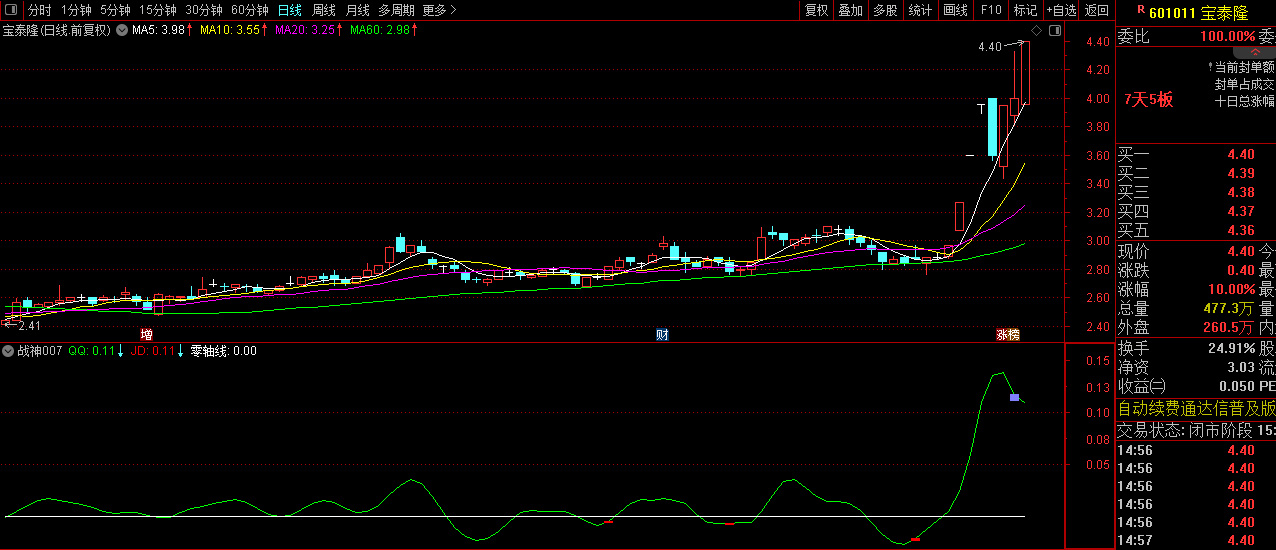Click the 自动续费通达信普及版 link
This screenshot has width=1276, height=550.
pos(1195,408)
